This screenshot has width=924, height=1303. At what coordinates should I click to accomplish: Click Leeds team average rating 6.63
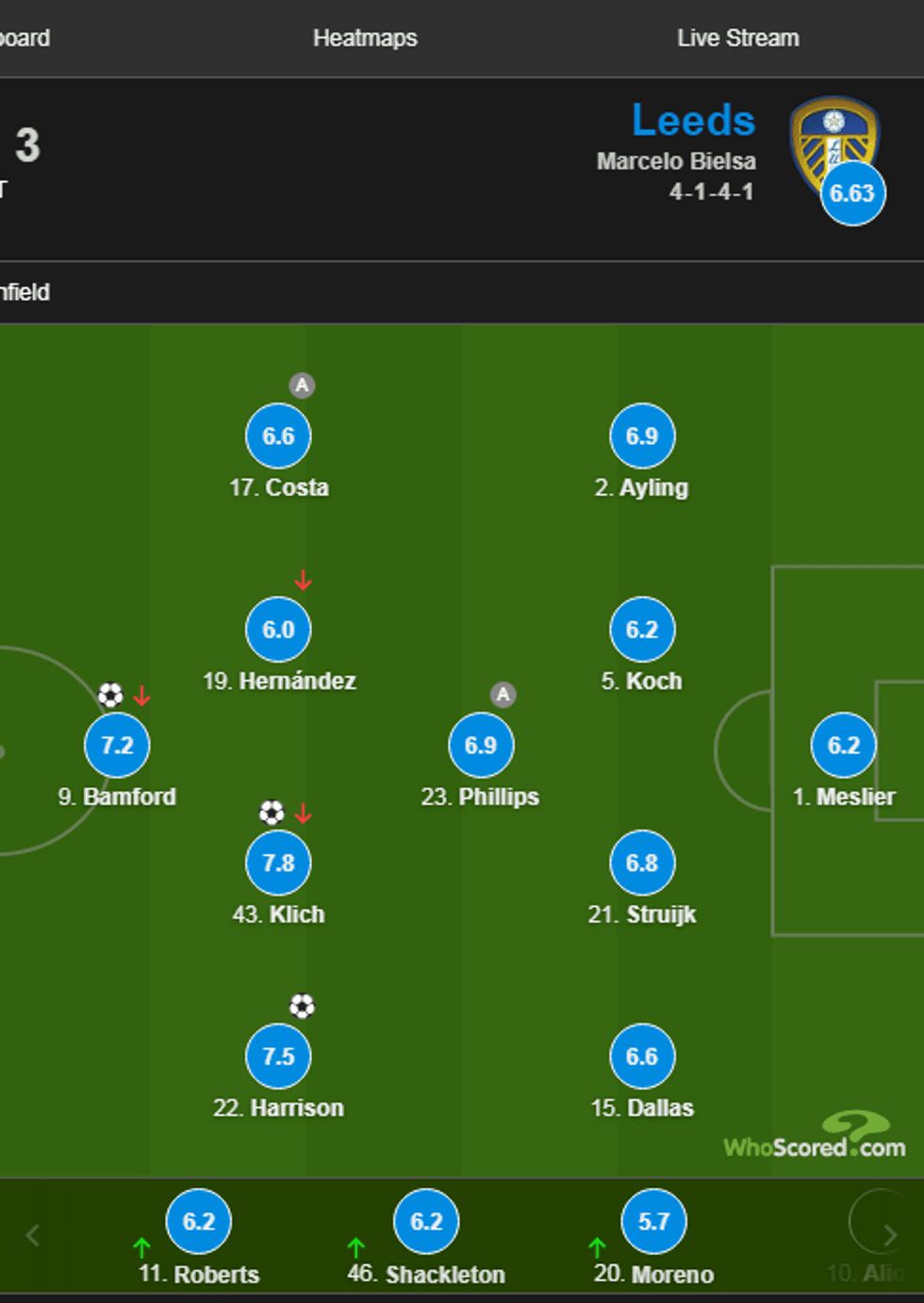852,193
